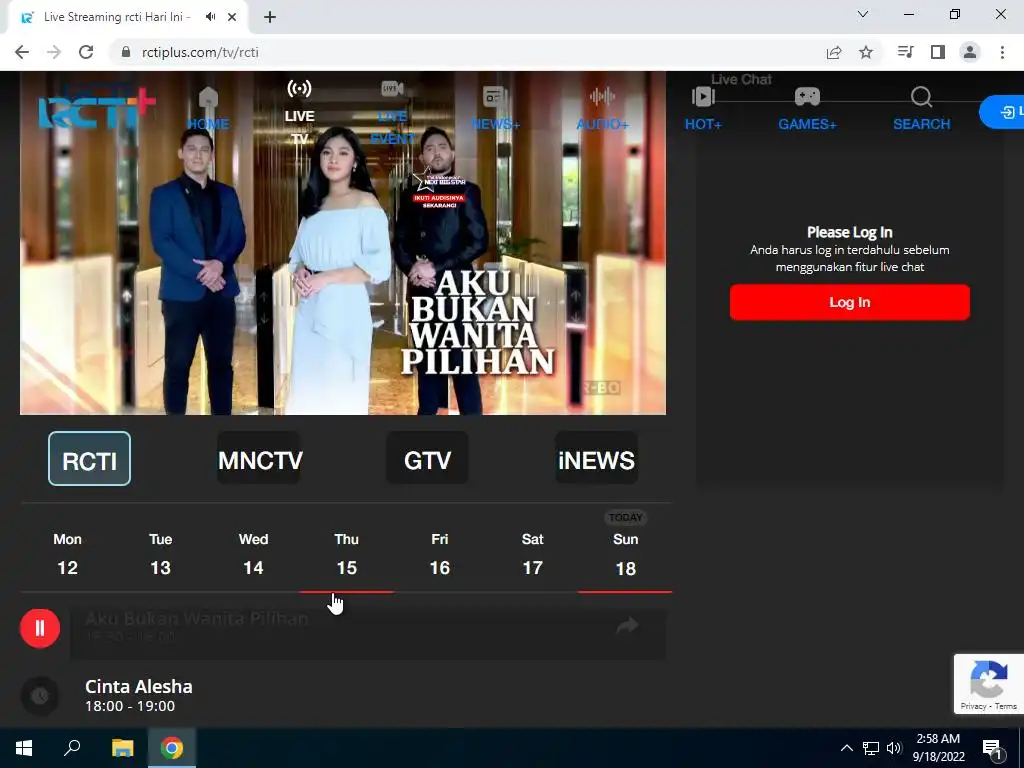This screenshot has height=768, width=1024.
Task: Pause the live program with red button
Action: [x=40, y=628]
